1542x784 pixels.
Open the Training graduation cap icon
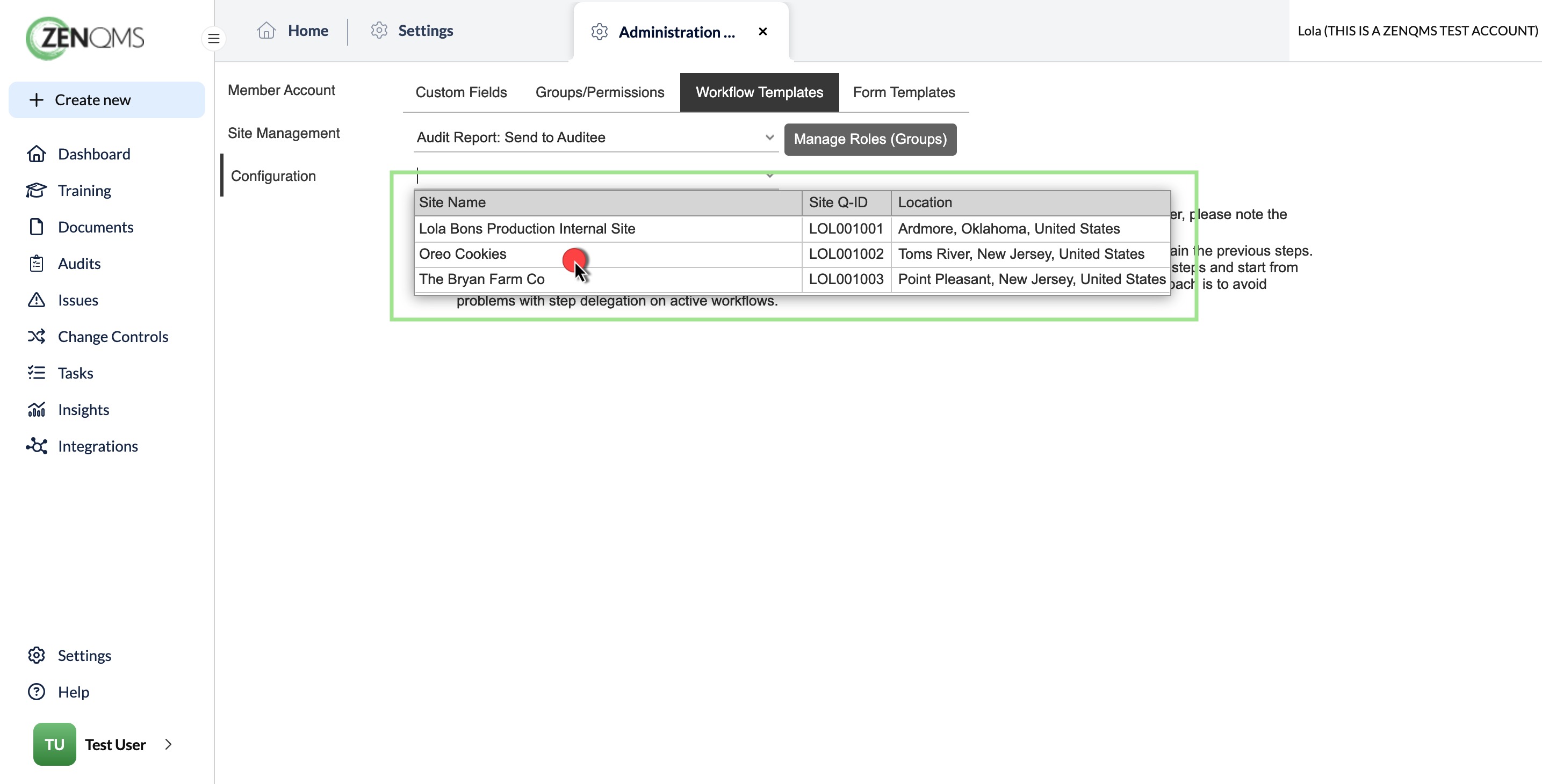(37, 190)
